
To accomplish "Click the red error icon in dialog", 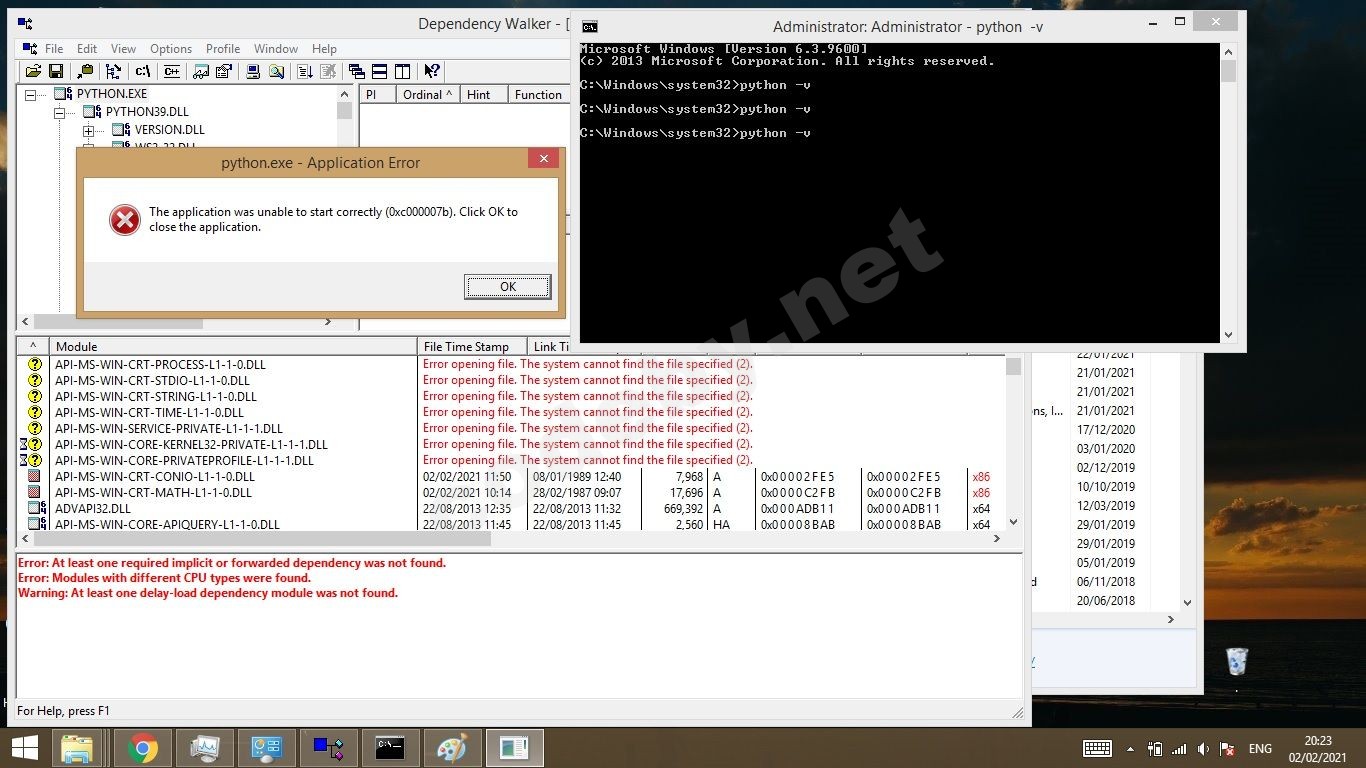I will pos(125,220).
